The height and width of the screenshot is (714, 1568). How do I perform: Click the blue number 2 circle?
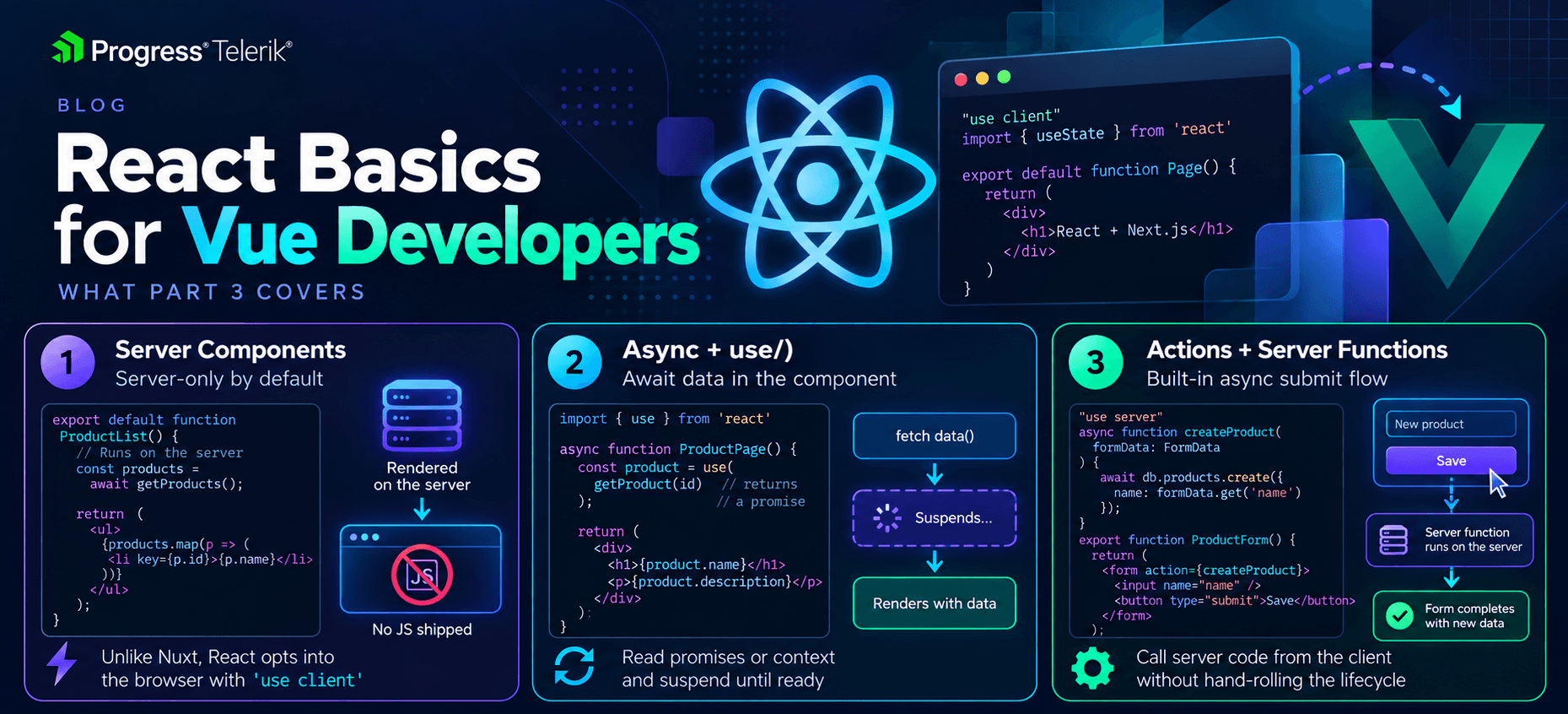(574, 362)
